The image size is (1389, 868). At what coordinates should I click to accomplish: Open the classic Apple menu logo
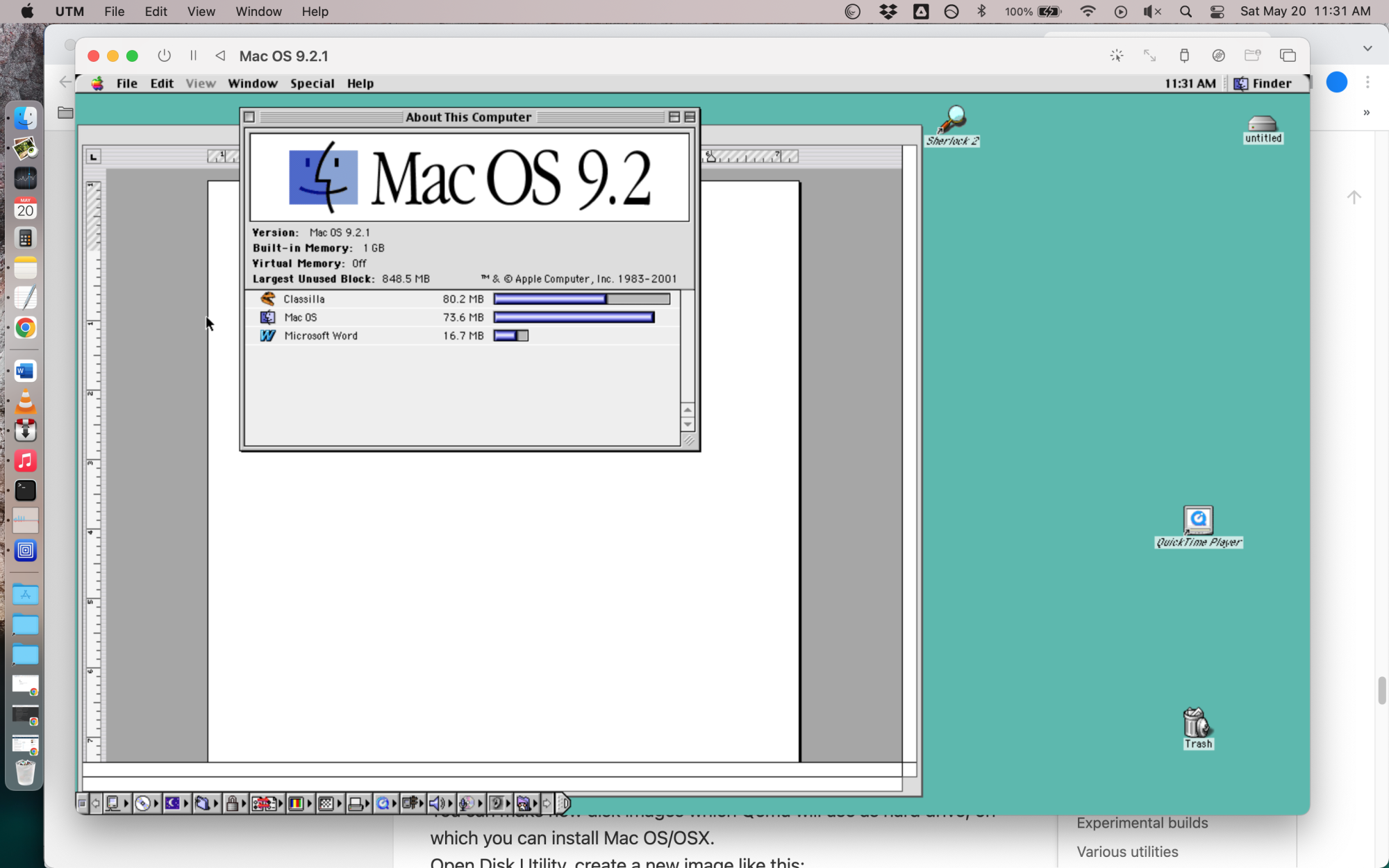98,83
